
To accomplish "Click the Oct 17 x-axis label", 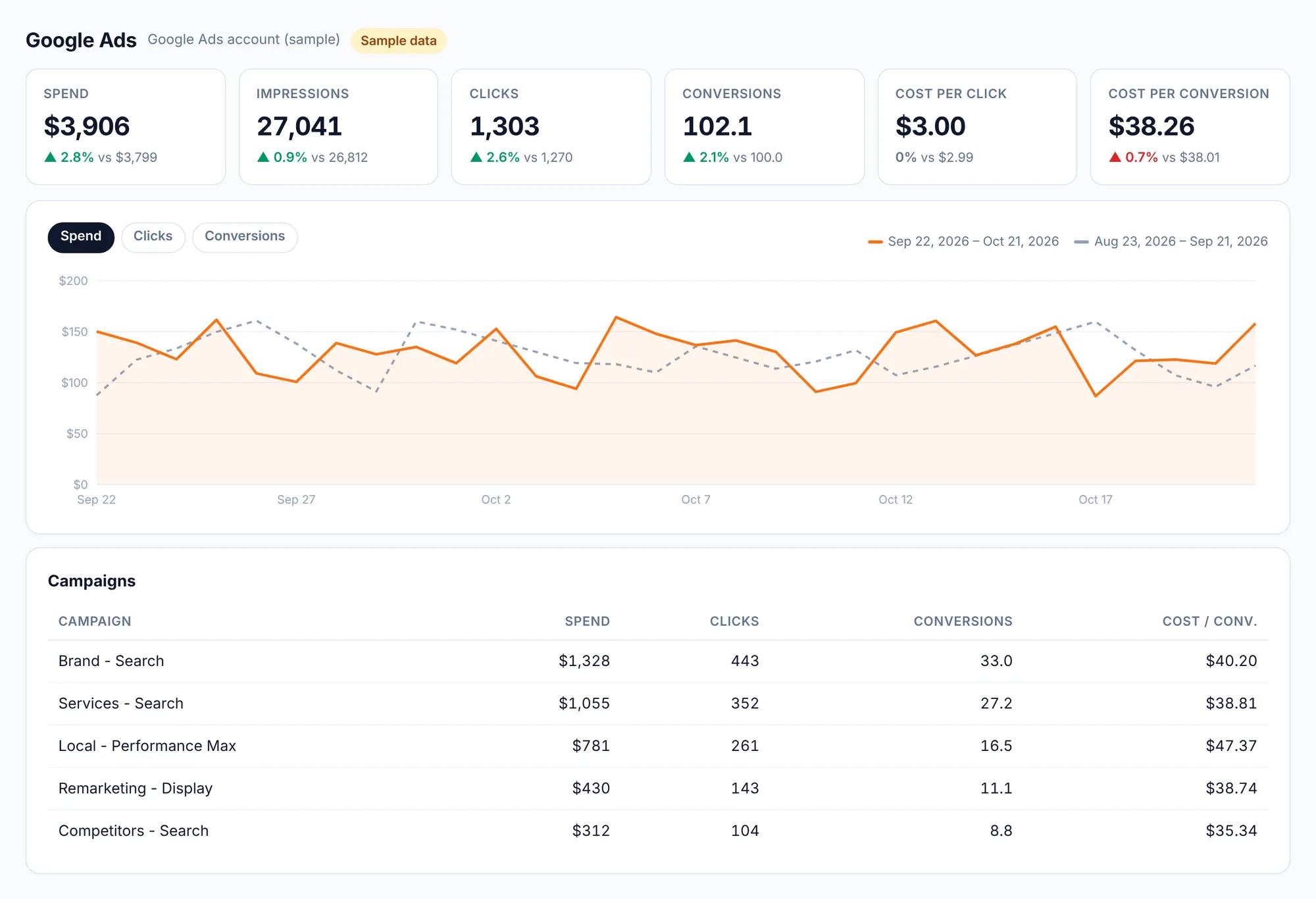I will tap(1095, 500).
